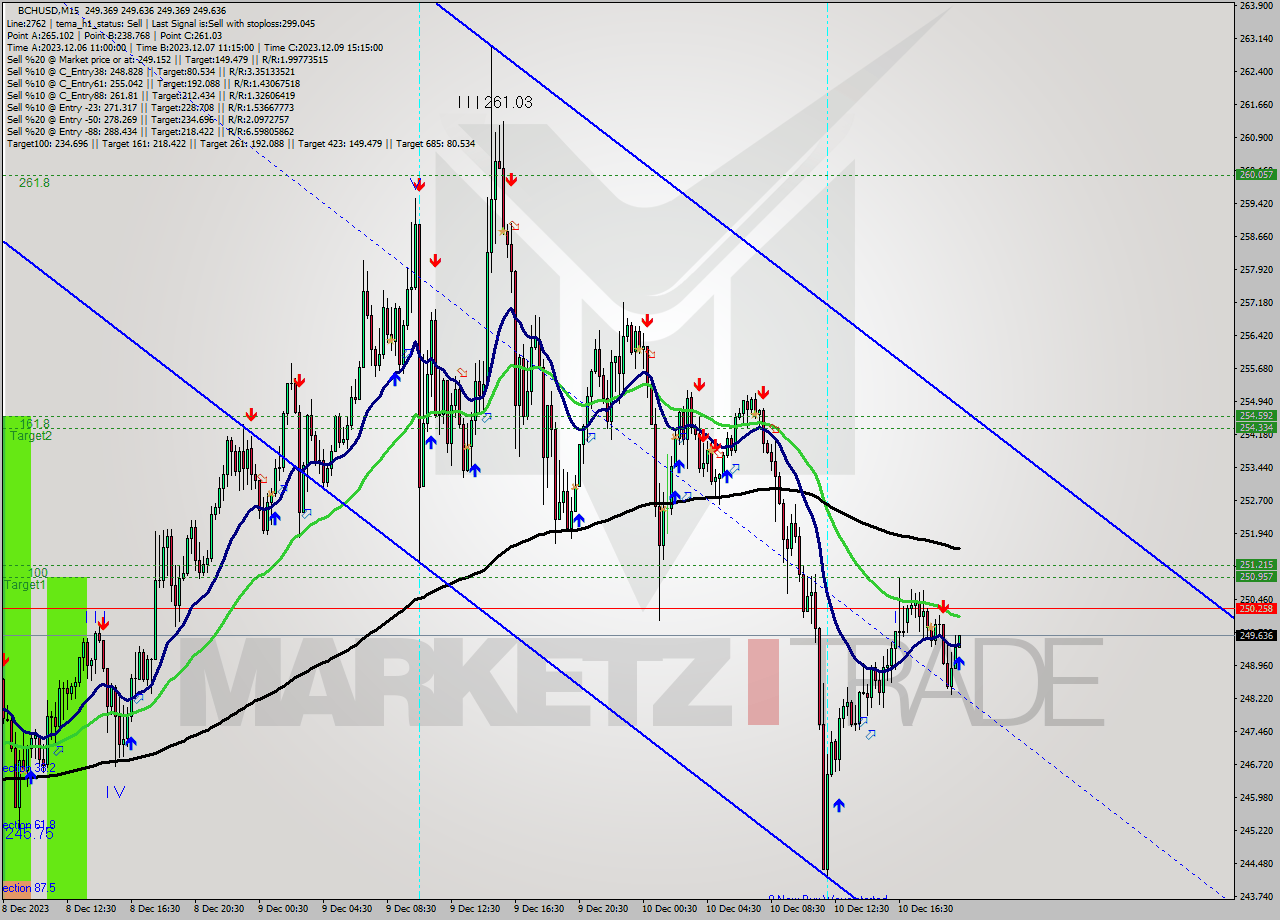Click '10 Dec 16:30' on time axis
Screen dimensions: 1280x920
(925, 909)
